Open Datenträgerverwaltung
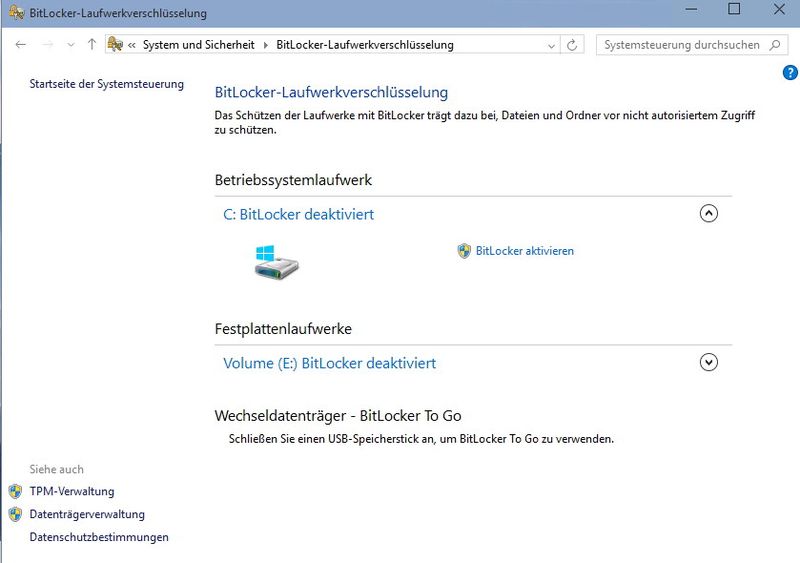Image resolution: width=800 pixels, height=563 pixels. [x=87, y=515]
